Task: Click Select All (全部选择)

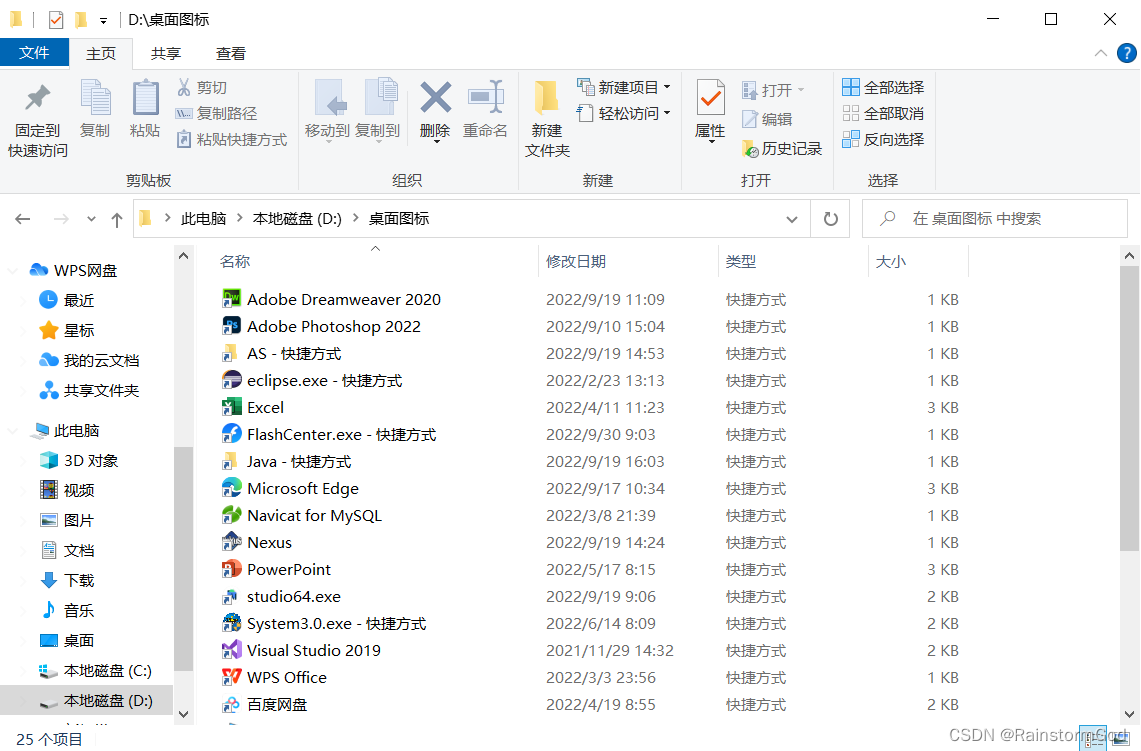Action: 883,87
